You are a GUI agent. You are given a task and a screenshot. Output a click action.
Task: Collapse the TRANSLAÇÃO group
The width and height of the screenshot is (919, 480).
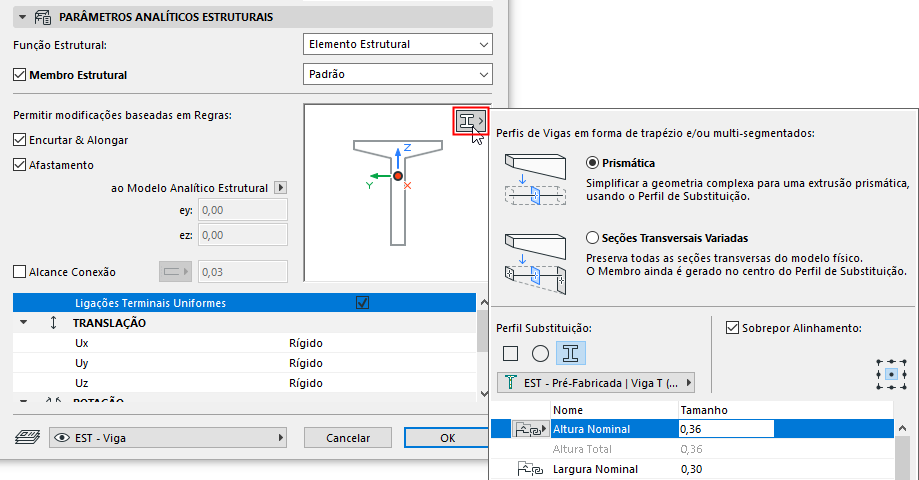(x=23, y=322)
